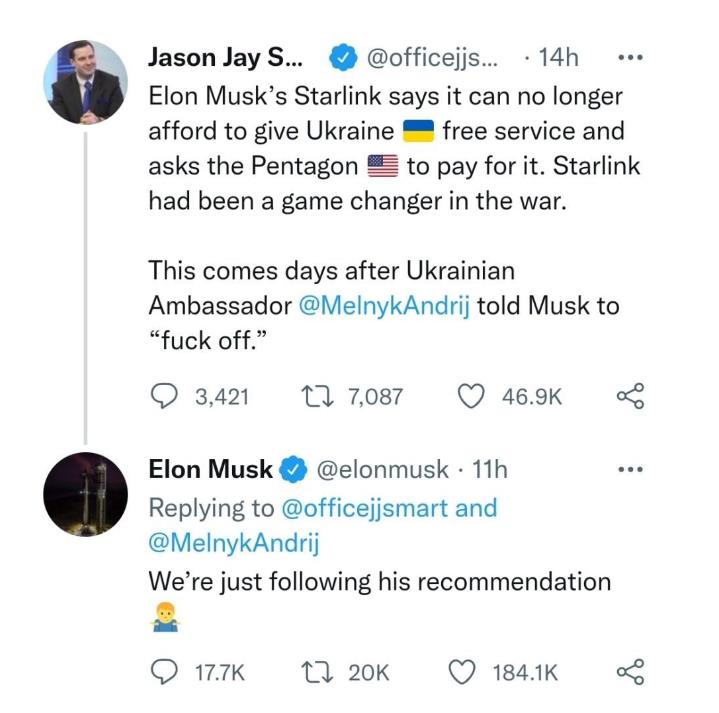Open @MelnykAndrij mention in Jason's tweet
Screen dimensions: 719x713
[x=384, y=305]
